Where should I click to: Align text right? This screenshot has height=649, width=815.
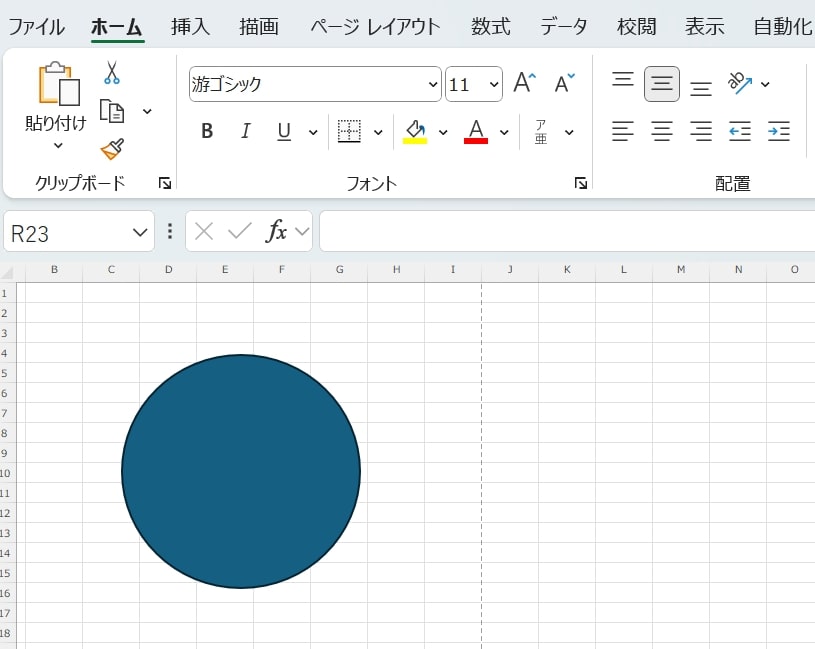tap(701, 131)
